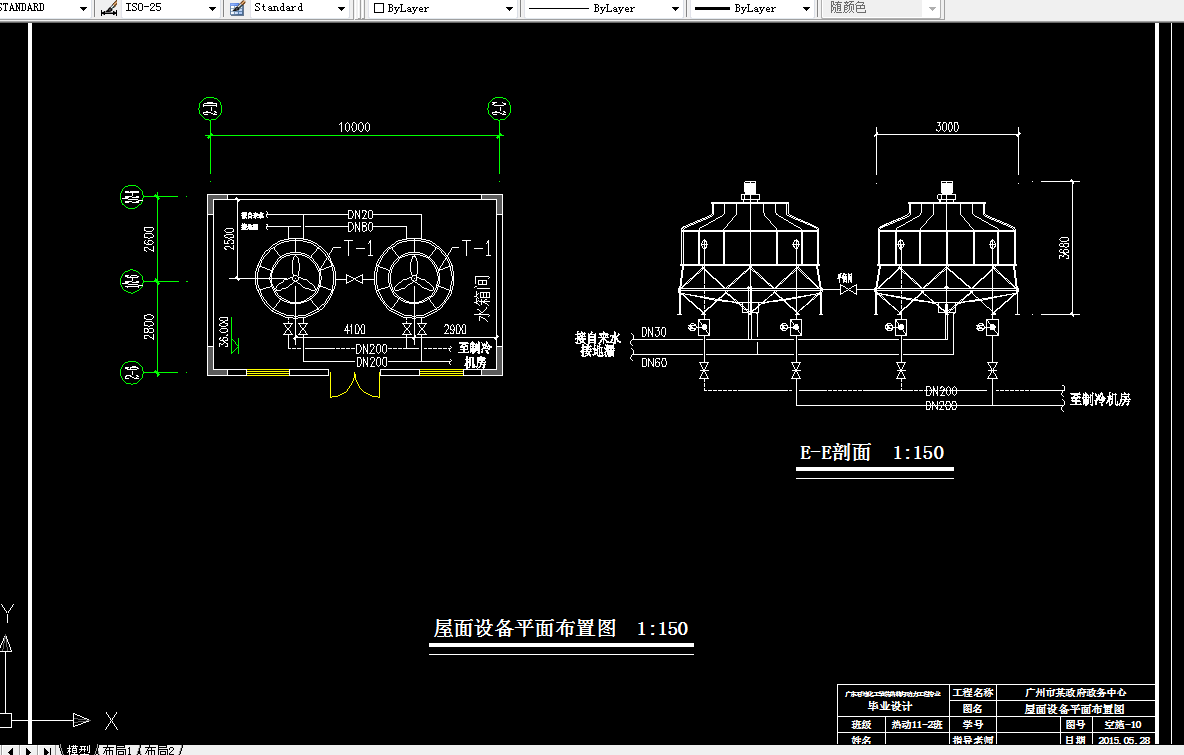Screen dimensions: 1184x755
Task: Select the 热动11-2班 class cell
Action: pyautogui.click(x=916, y=724)
